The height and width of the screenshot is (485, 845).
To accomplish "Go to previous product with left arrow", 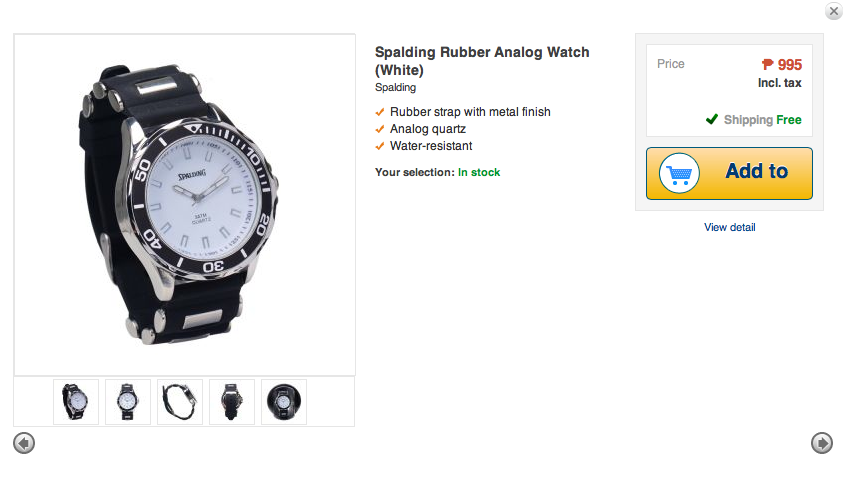I will 24,443.
